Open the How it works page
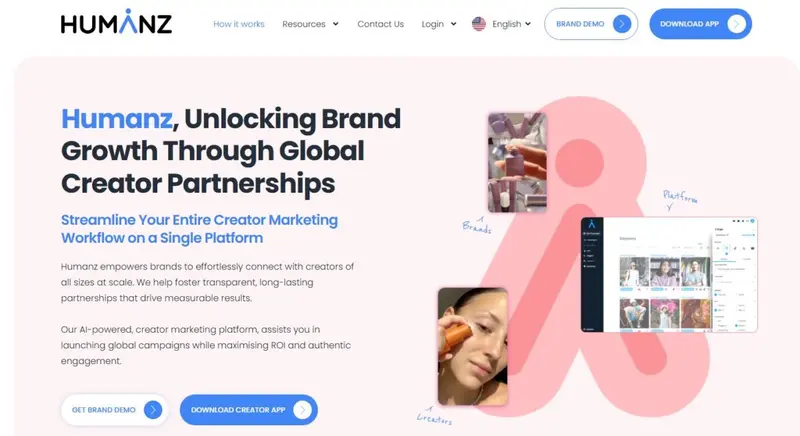This screenshot has height=436, width=800. pos(239,24)
